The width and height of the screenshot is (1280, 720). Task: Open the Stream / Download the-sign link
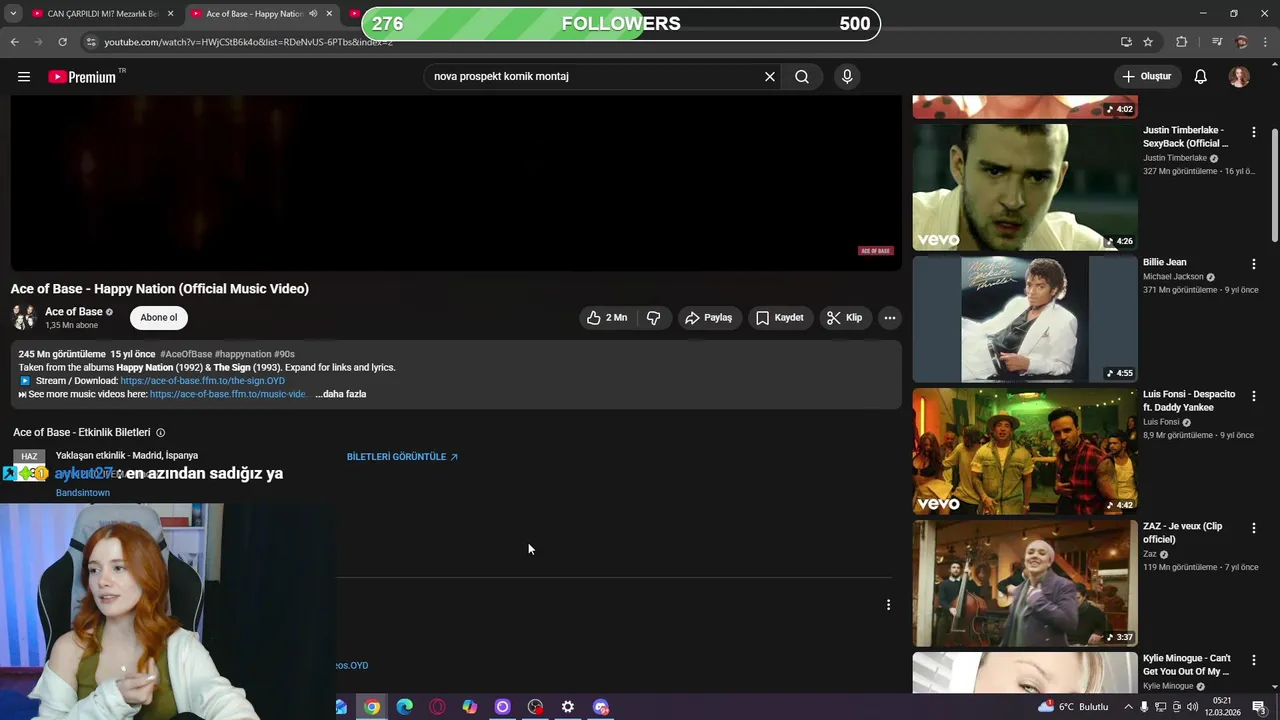tap(203, 381)
